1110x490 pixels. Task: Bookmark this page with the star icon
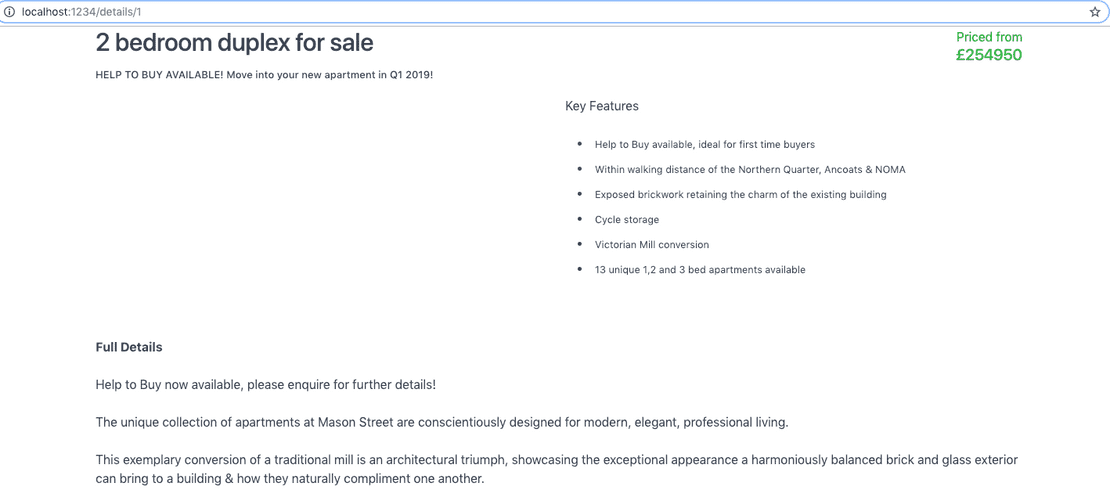point(1094,12)
